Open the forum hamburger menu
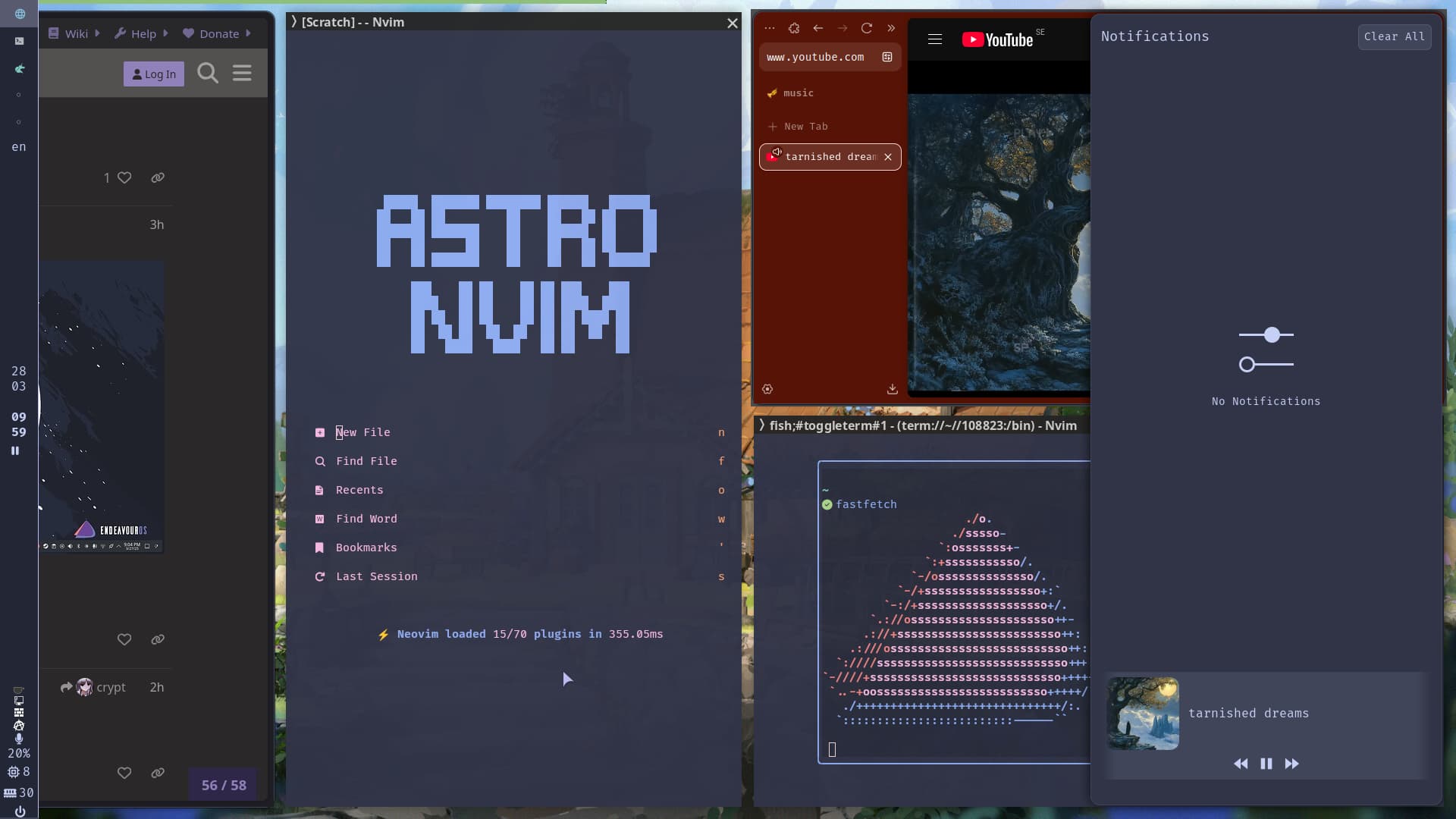 click(x=242, y=73)
